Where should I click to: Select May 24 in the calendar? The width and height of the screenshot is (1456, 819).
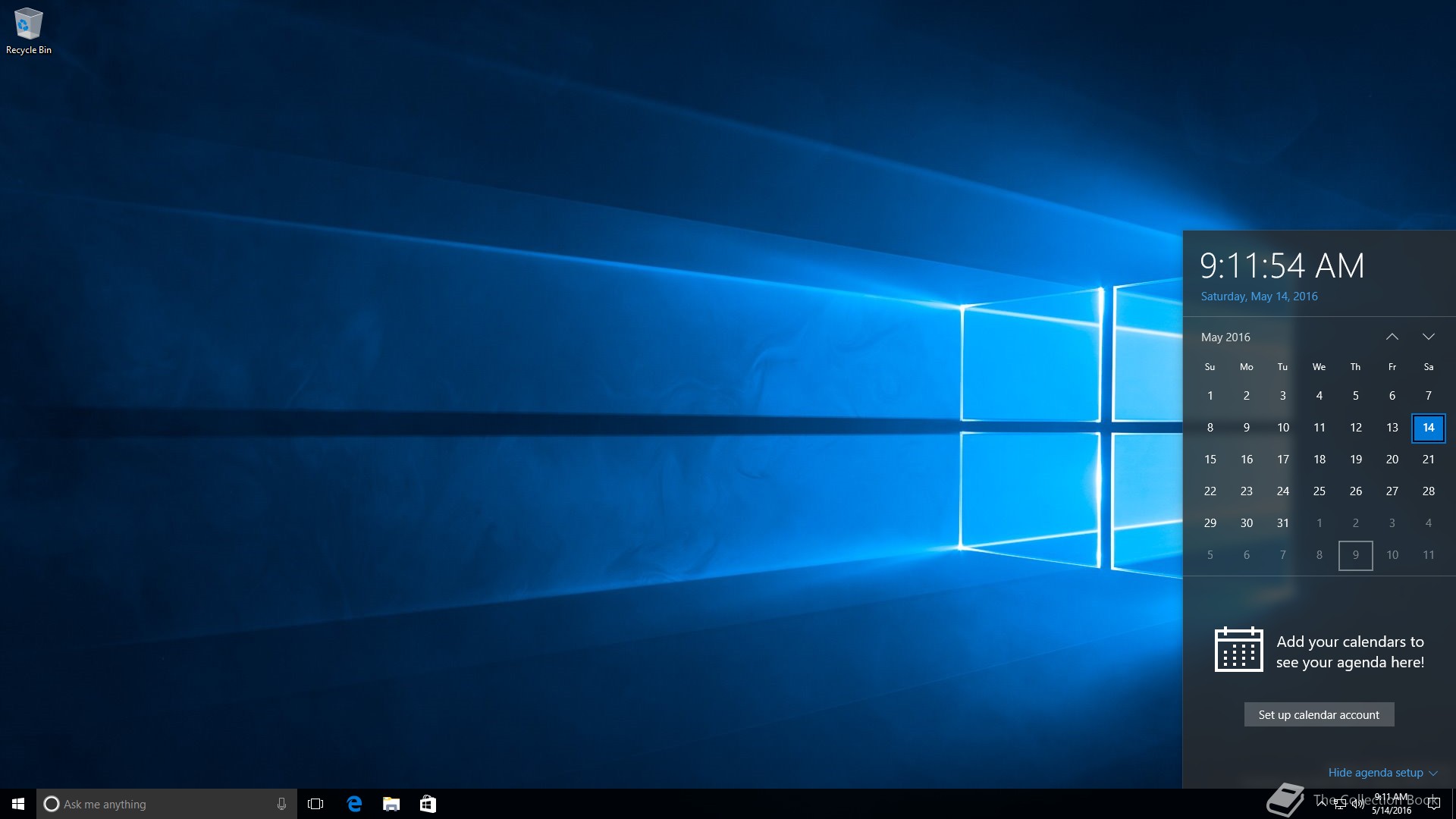click(1283, 491)
